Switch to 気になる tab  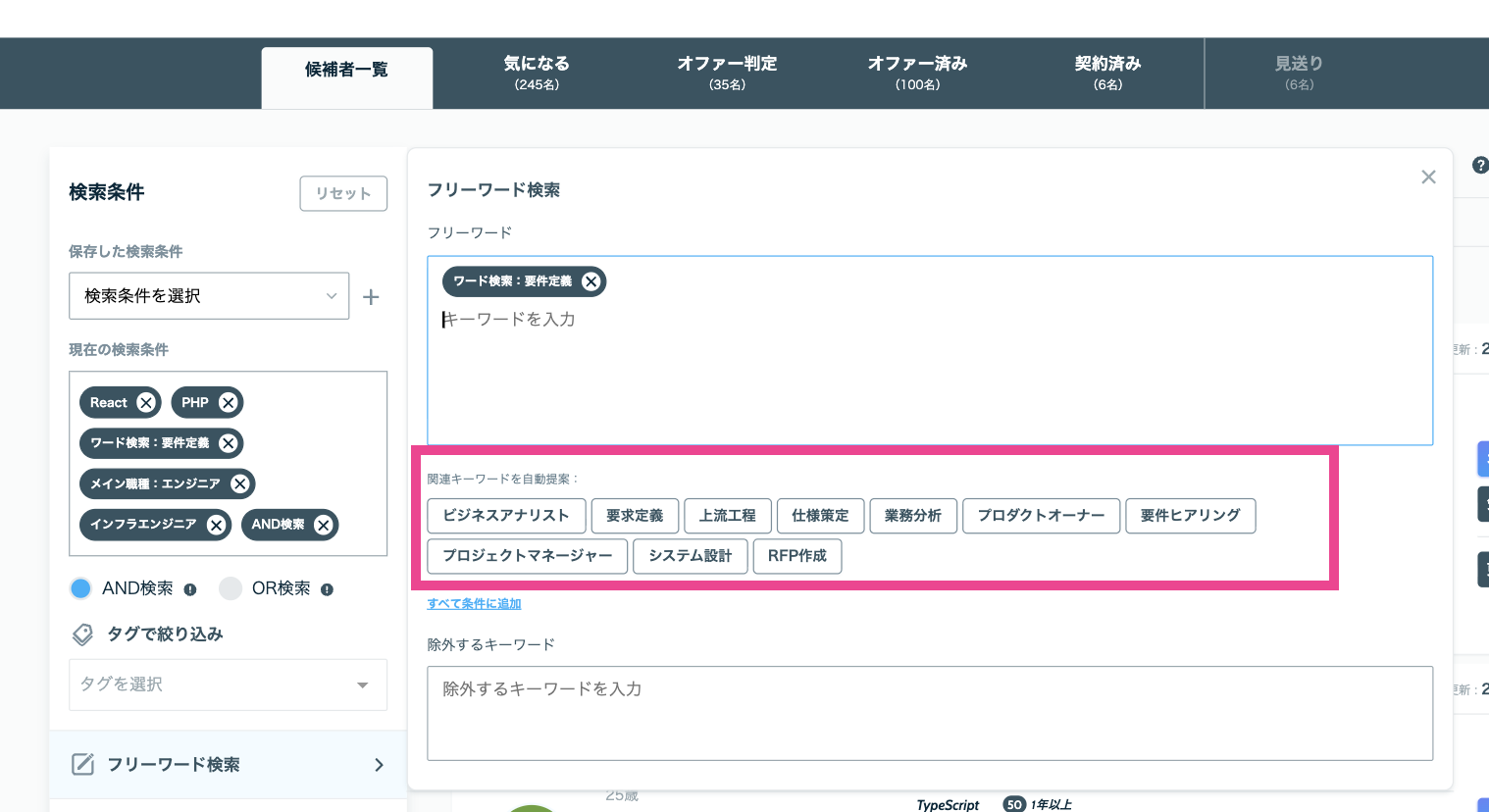(537, 73)
